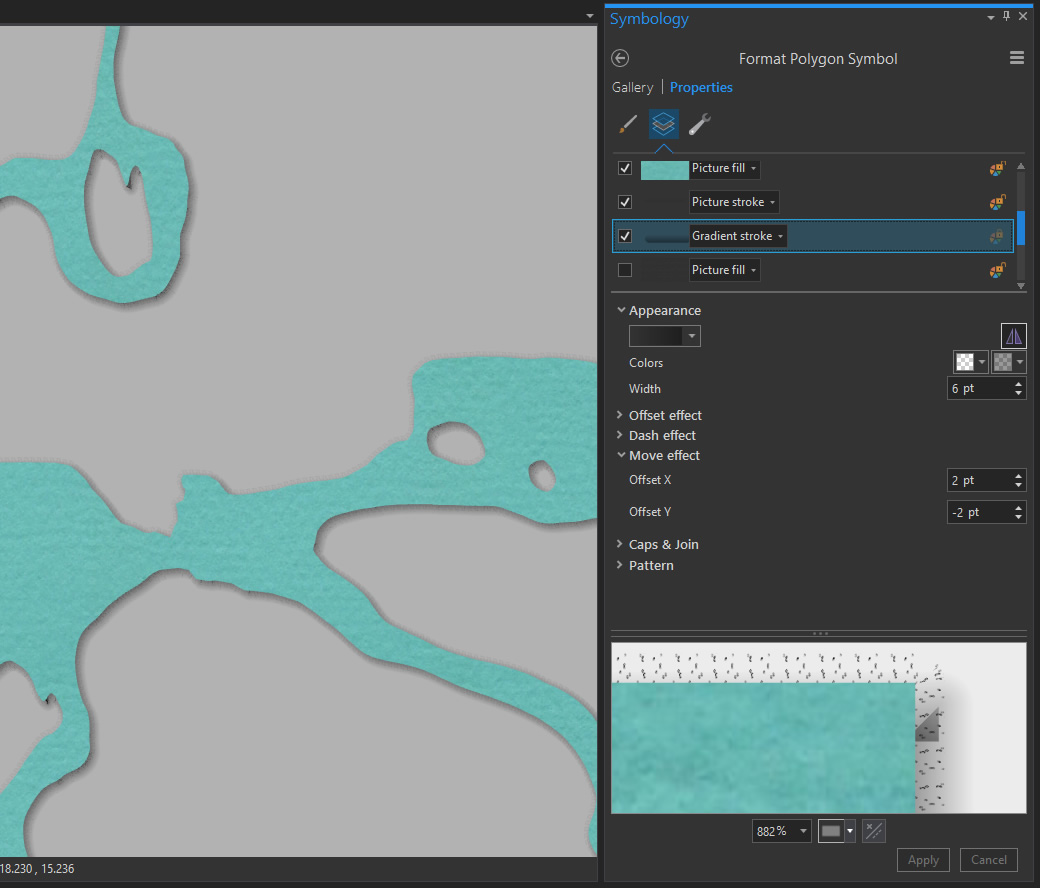Image resolution: width=1040 pixels, height=888 pixels.
Task: Click the mirror gradient direction icon
Action: [x=1013, y=336]
